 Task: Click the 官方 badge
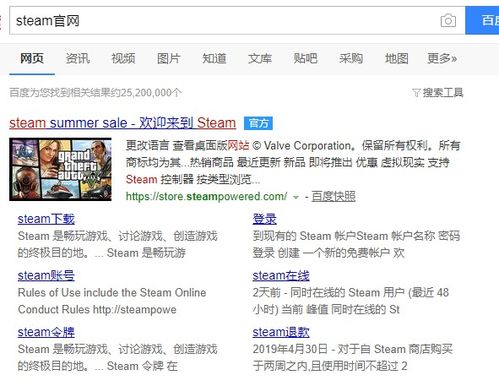258,123
